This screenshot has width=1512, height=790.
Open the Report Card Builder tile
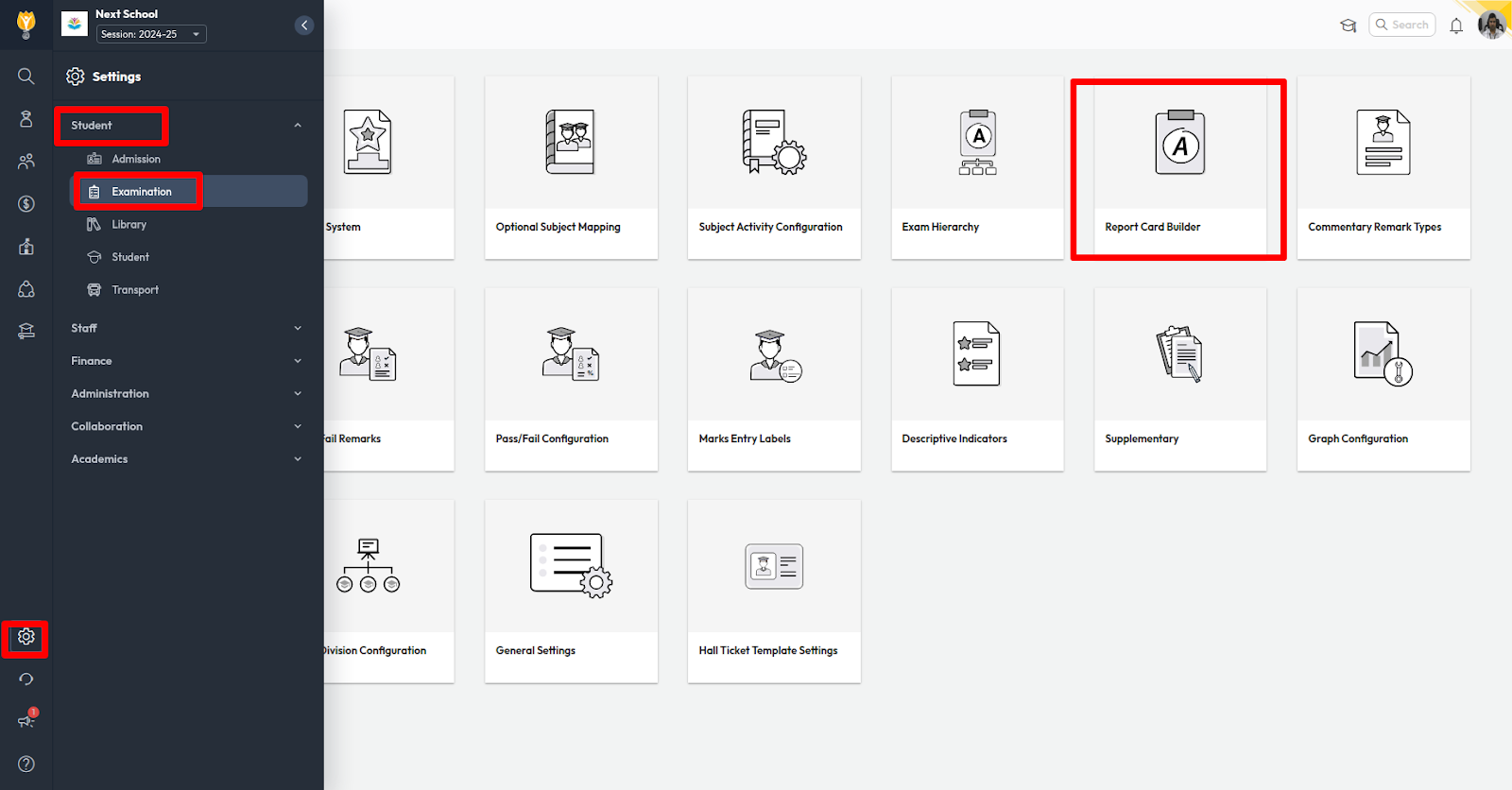click(1179, 167)
